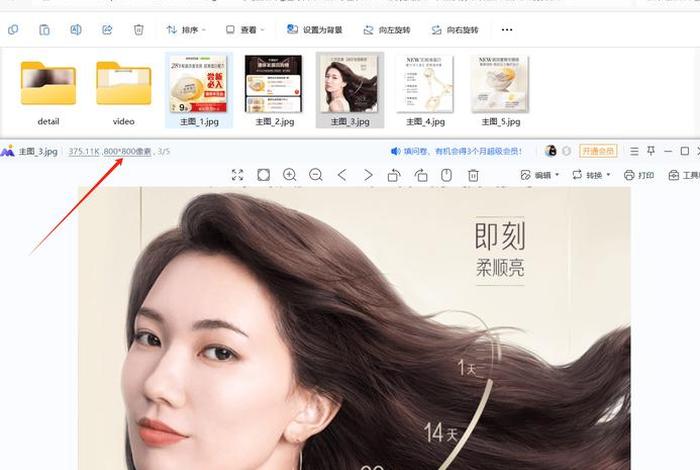Select the 主图_2.jpg thumbnail
Viewport: 700px width, 470px height.
pos(274,90)
